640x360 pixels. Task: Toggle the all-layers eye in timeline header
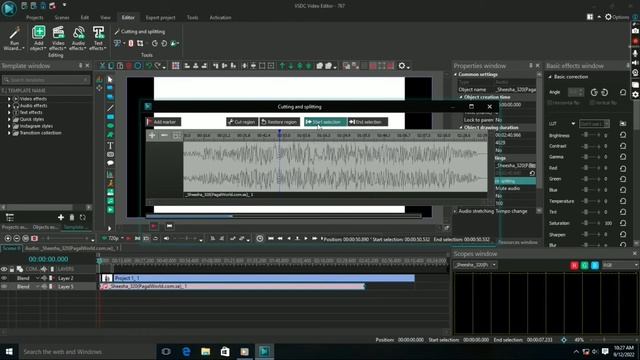pyautogui.click(x=4, y=269)
